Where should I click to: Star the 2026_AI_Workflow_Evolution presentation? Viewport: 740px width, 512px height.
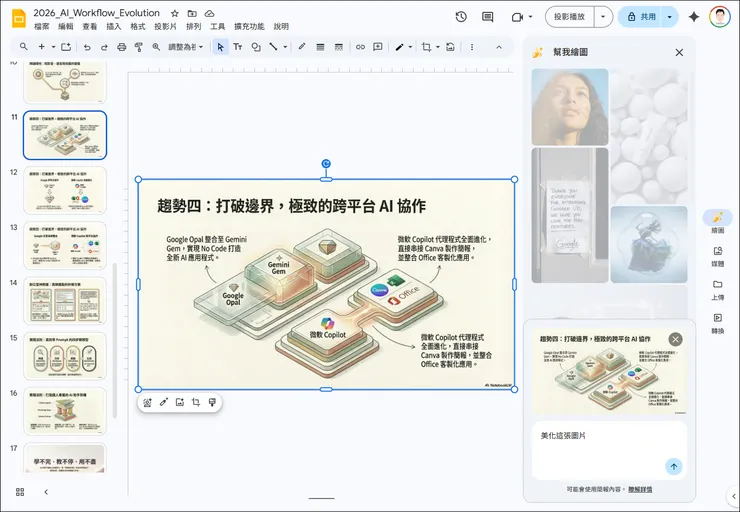(x=175, y=13)
